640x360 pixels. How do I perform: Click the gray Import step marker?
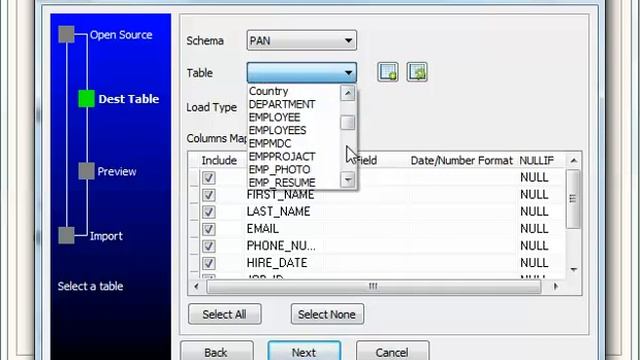coord(66,236)
